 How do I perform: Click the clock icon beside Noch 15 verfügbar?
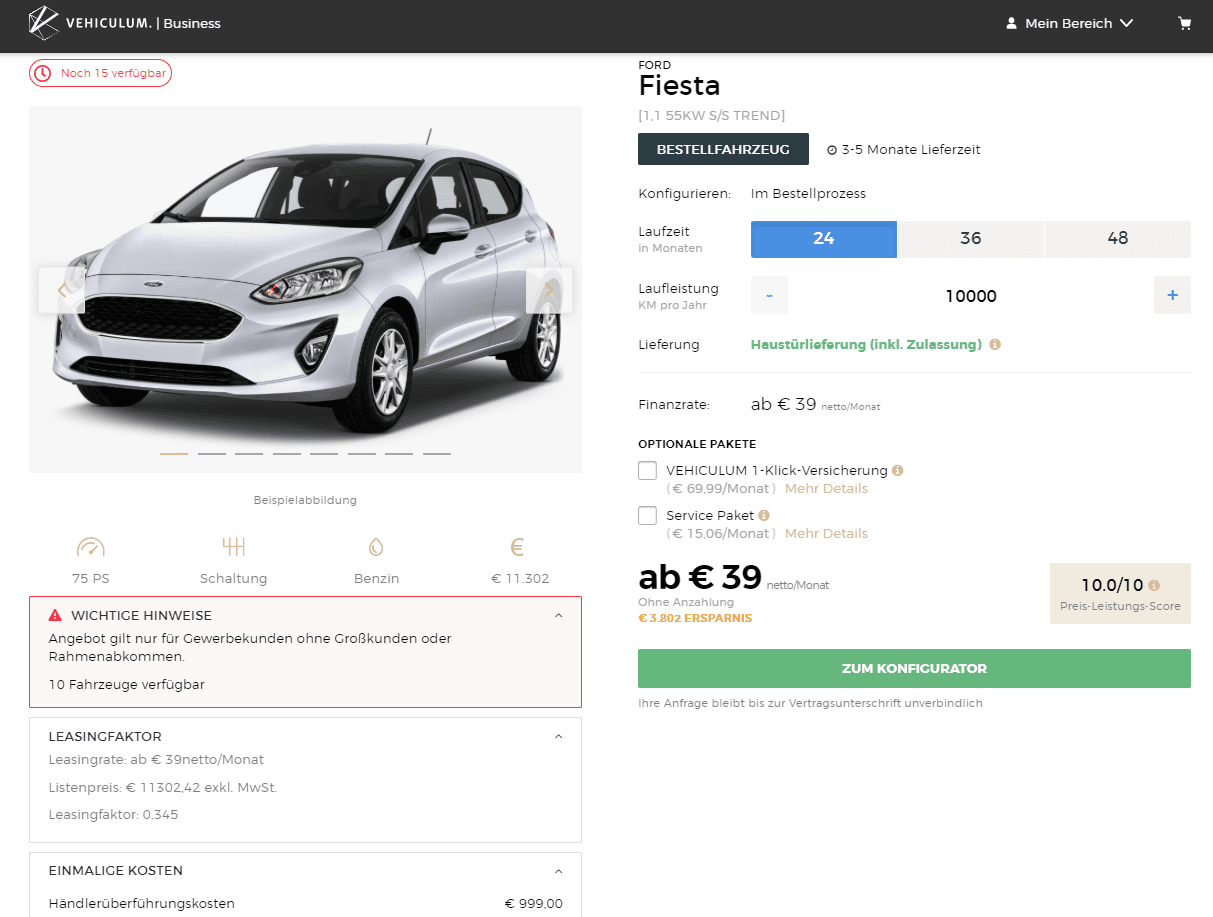(x=42, y=73)
